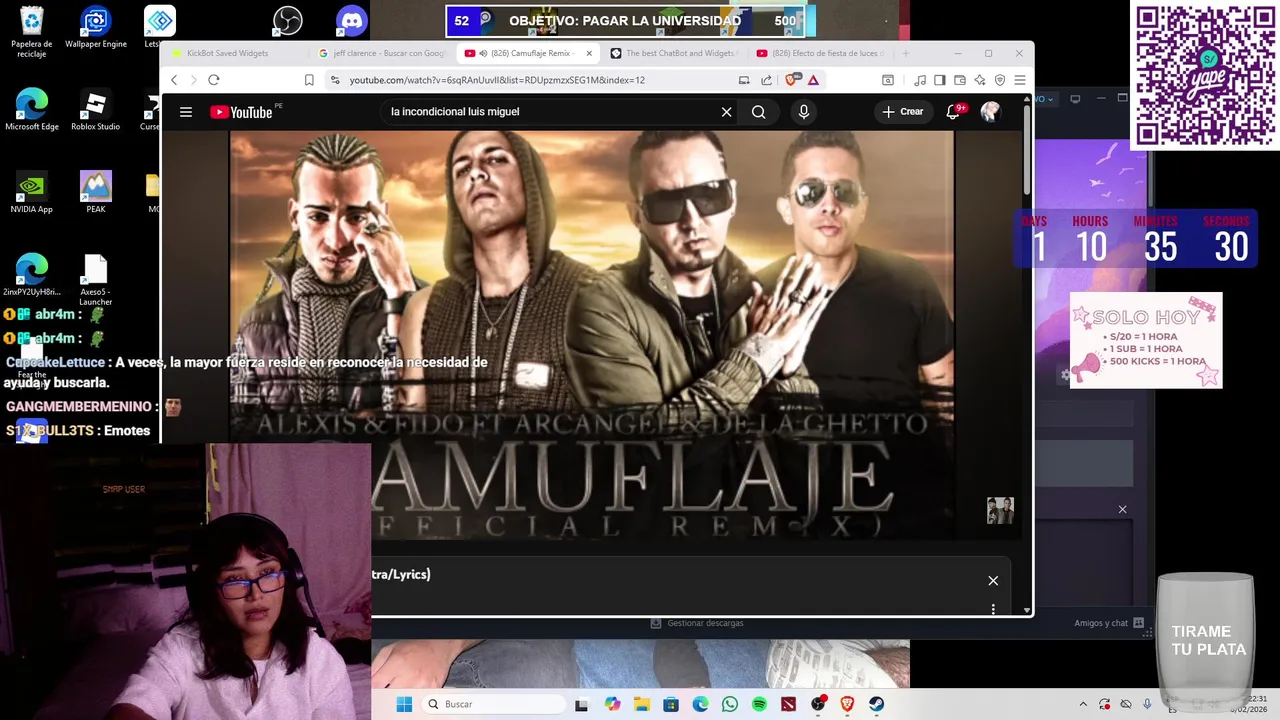This screenshot has width=1280, height=720.
Task: Open Roblox Studio desktop shortcut
Action: coord(96,110)
